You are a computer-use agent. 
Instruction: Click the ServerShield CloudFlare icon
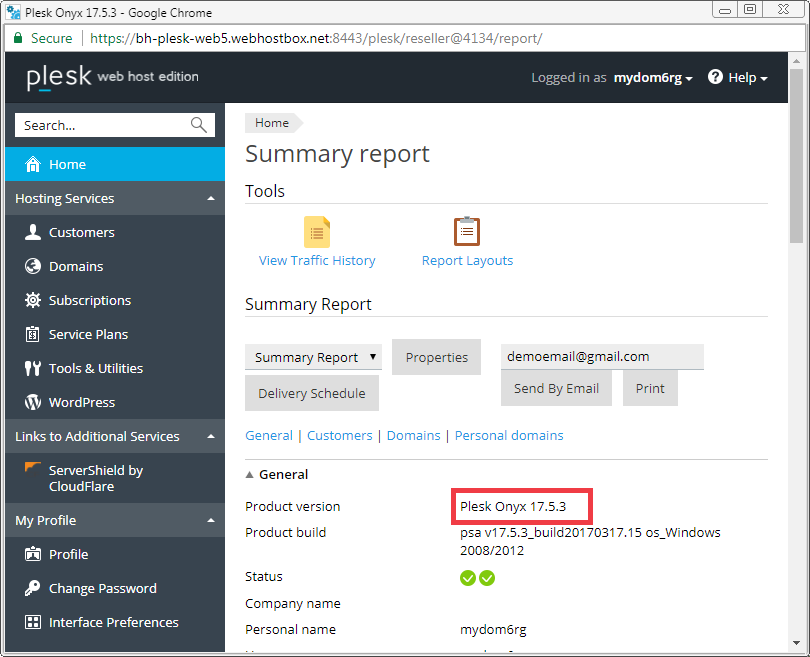[x=33, y=467]
